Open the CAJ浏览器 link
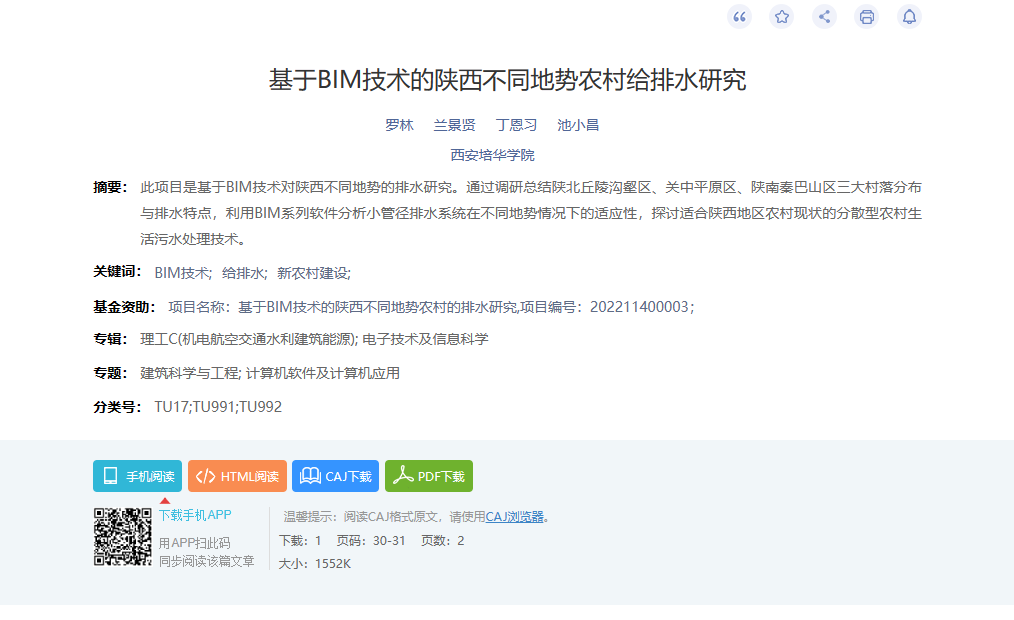 pyautogui.click(x=514, y=517)
